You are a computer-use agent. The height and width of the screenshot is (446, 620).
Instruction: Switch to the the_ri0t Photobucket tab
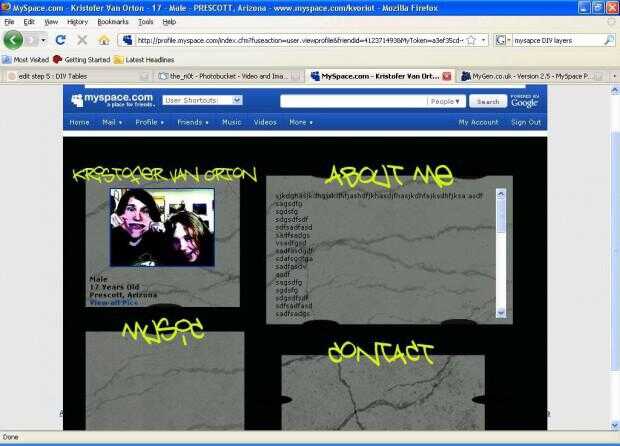(229, 76)
